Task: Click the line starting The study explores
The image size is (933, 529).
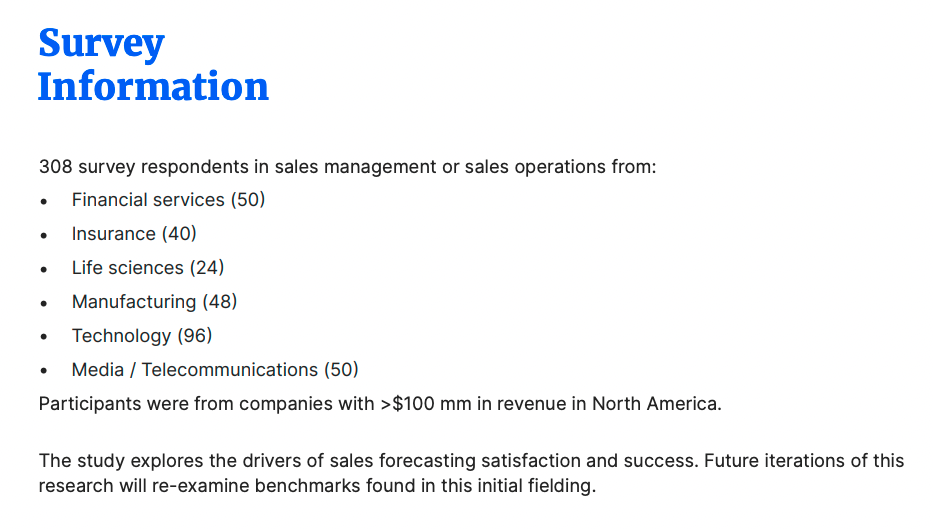Action: click(471, 461)
